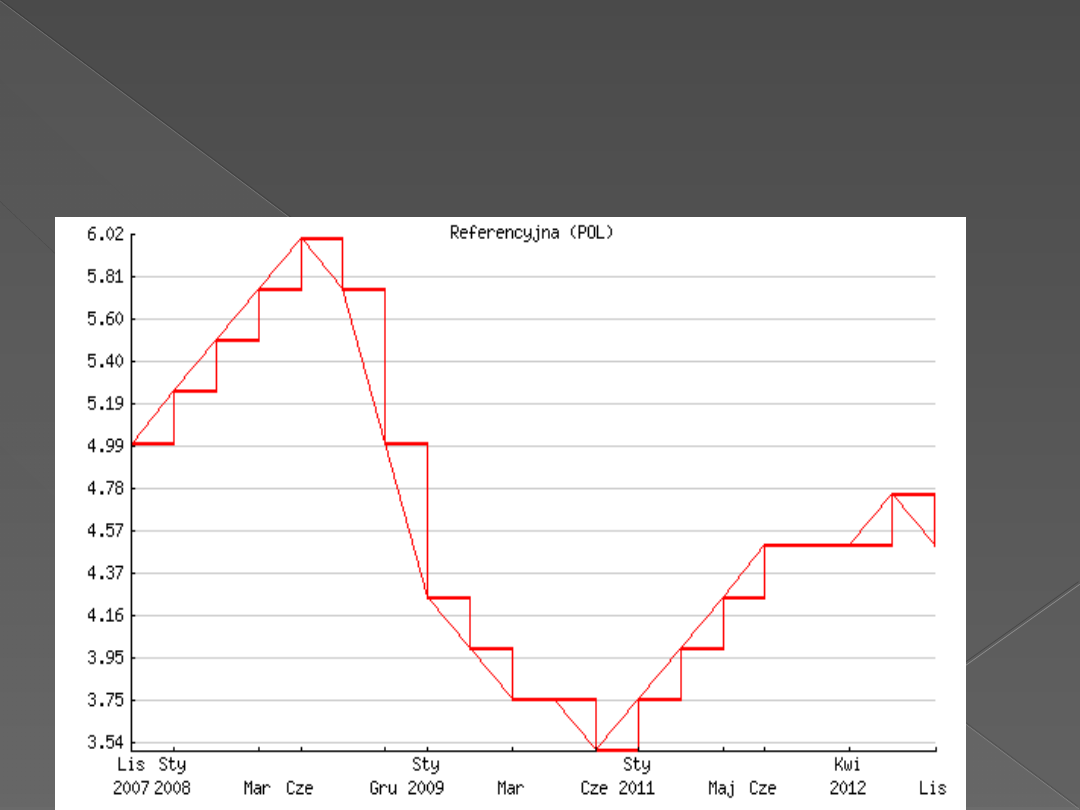
Task: Click the 3.54 y-axis label
Action: pos(105,742)
